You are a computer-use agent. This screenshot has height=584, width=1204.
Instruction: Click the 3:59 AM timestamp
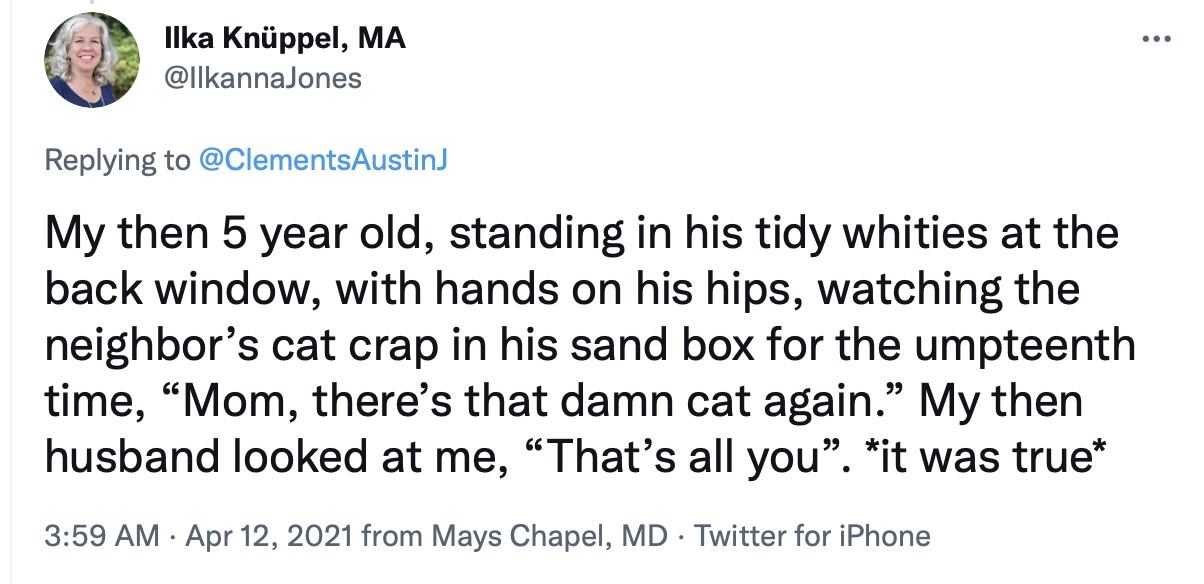tap(102, 537)
